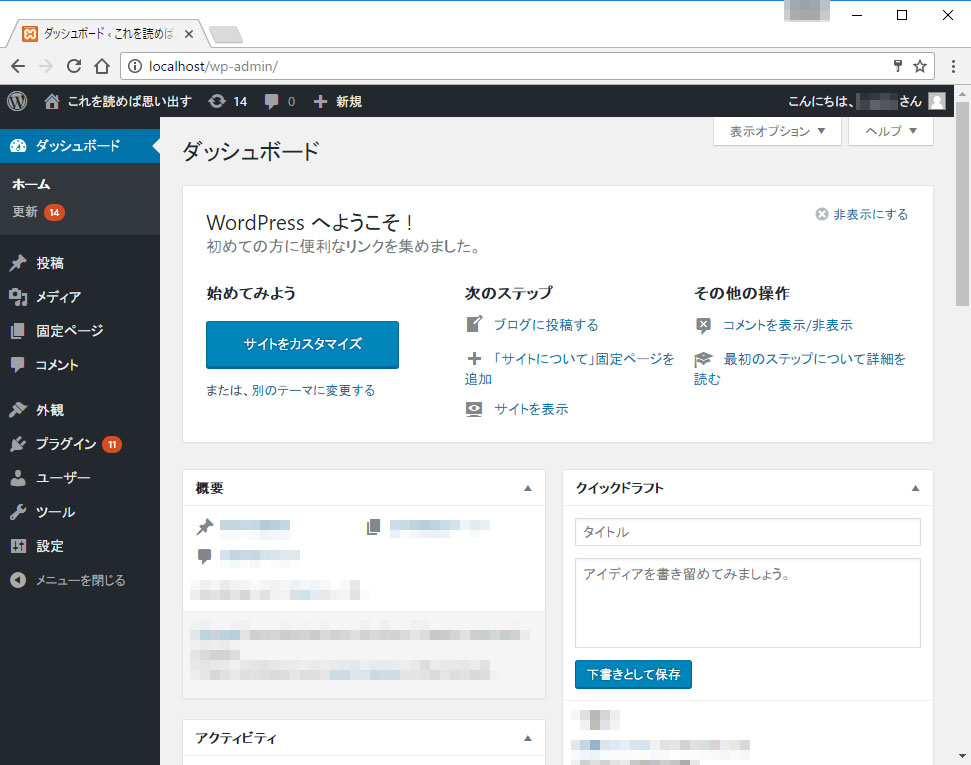Click the メディア icon in sidebar
This screenshot has width=971, height=765.
coord(18,297)
